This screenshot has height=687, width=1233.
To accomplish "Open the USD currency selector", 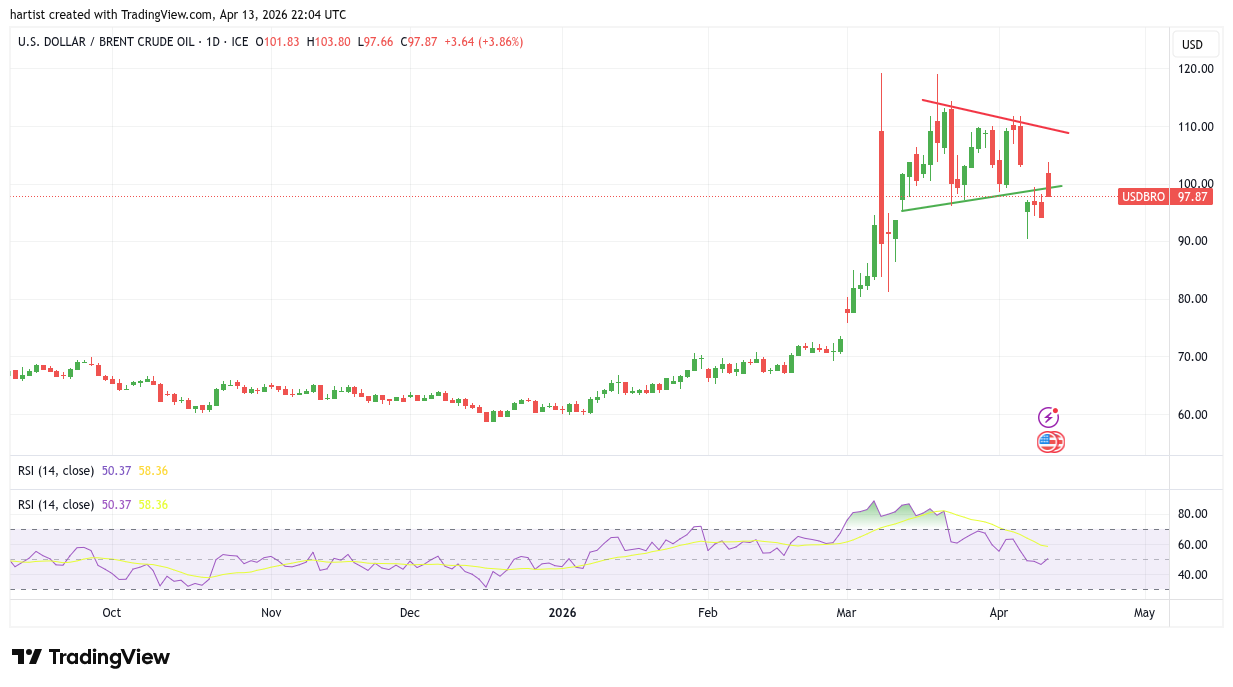I will [x=1194, y=44].
